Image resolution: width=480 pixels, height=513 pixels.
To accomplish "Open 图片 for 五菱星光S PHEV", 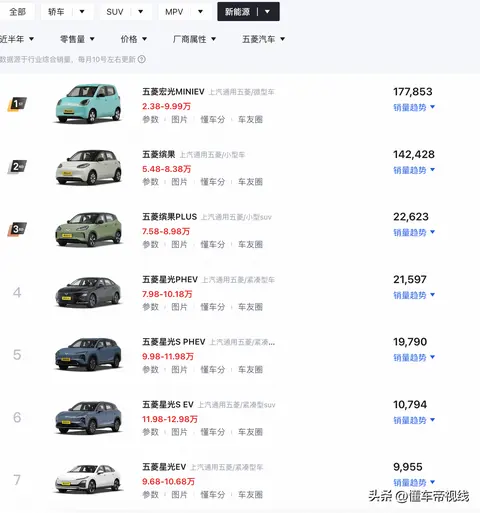I will coord(179,369).
